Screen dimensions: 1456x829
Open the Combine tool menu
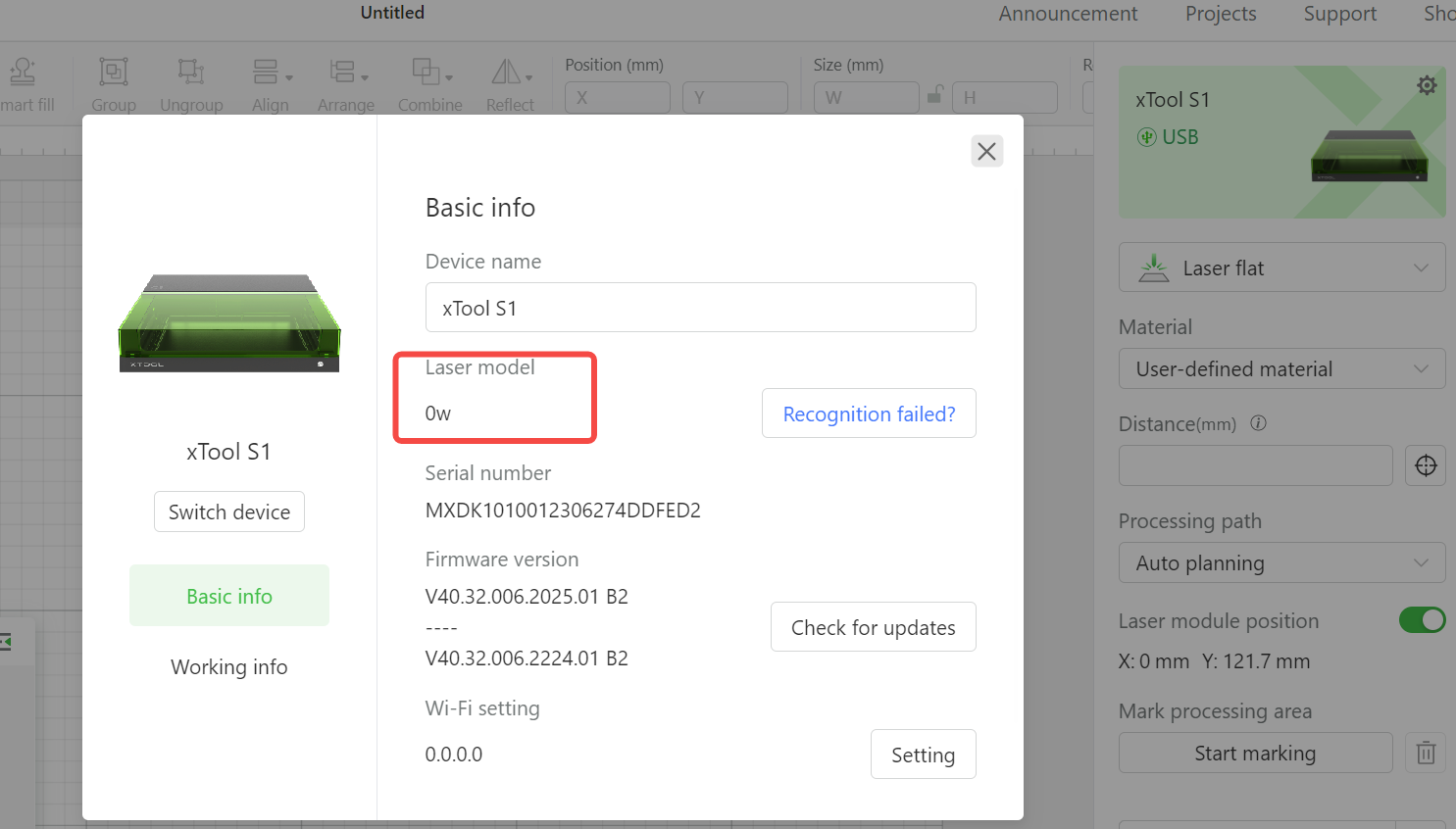[x=431, y=73]
